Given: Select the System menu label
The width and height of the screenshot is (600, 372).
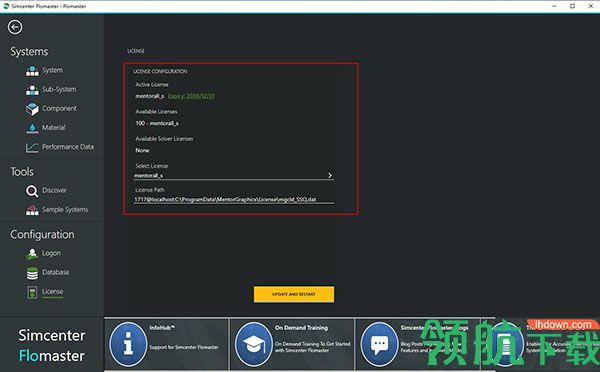Looking at the screenshot, I should coord(52,70).
